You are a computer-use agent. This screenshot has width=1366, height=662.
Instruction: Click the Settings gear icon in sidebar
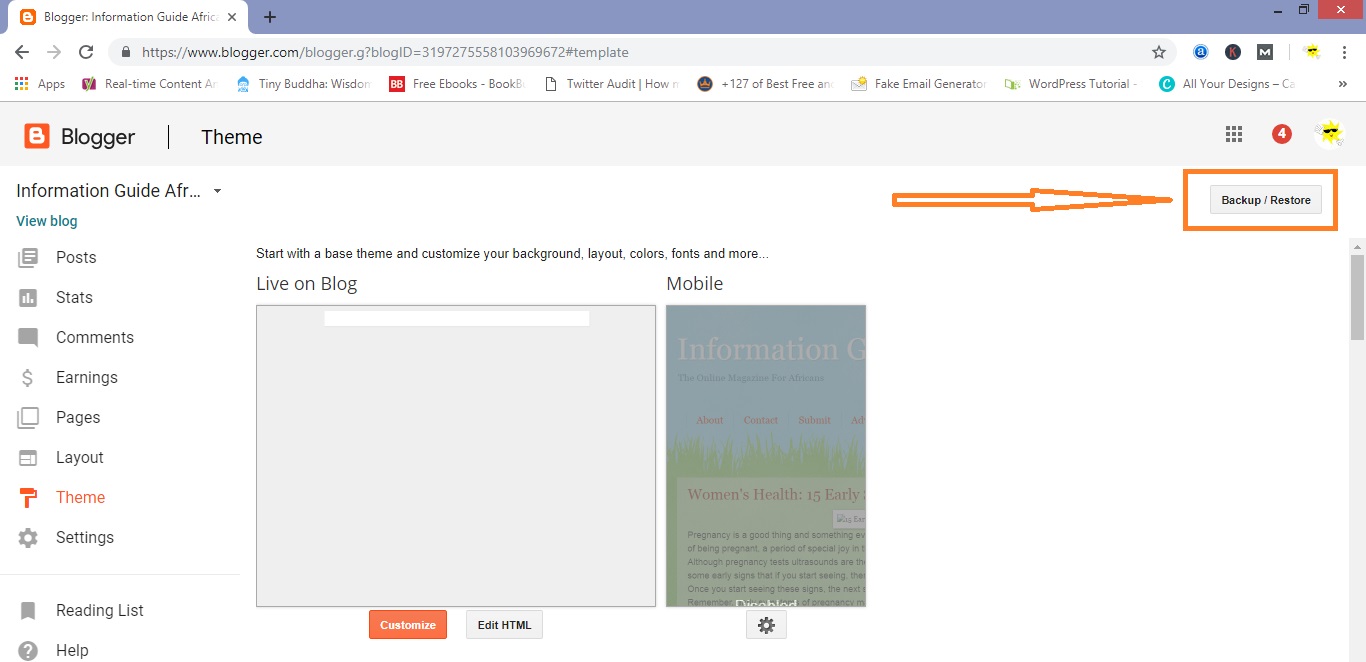click(28, 538)
